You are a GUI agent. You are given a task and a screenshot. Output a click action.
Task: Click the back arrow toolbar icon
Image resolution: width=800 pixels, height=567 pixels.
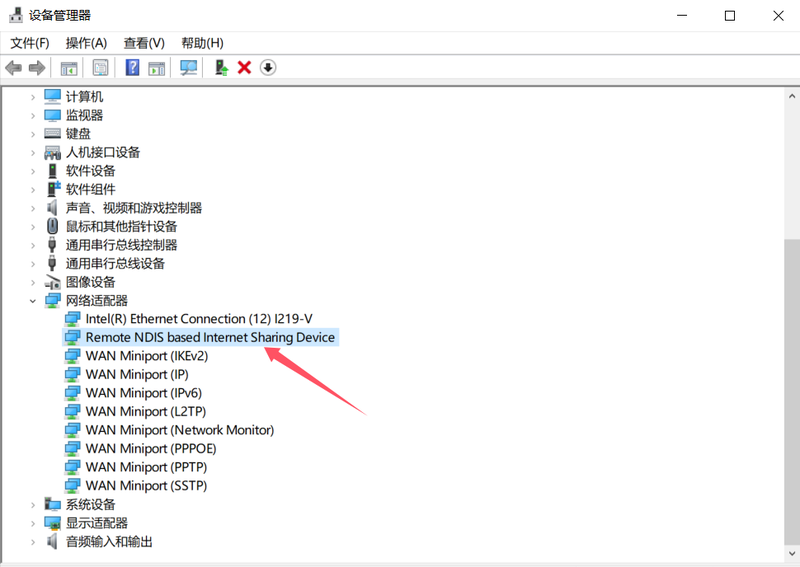click(13, 68)
